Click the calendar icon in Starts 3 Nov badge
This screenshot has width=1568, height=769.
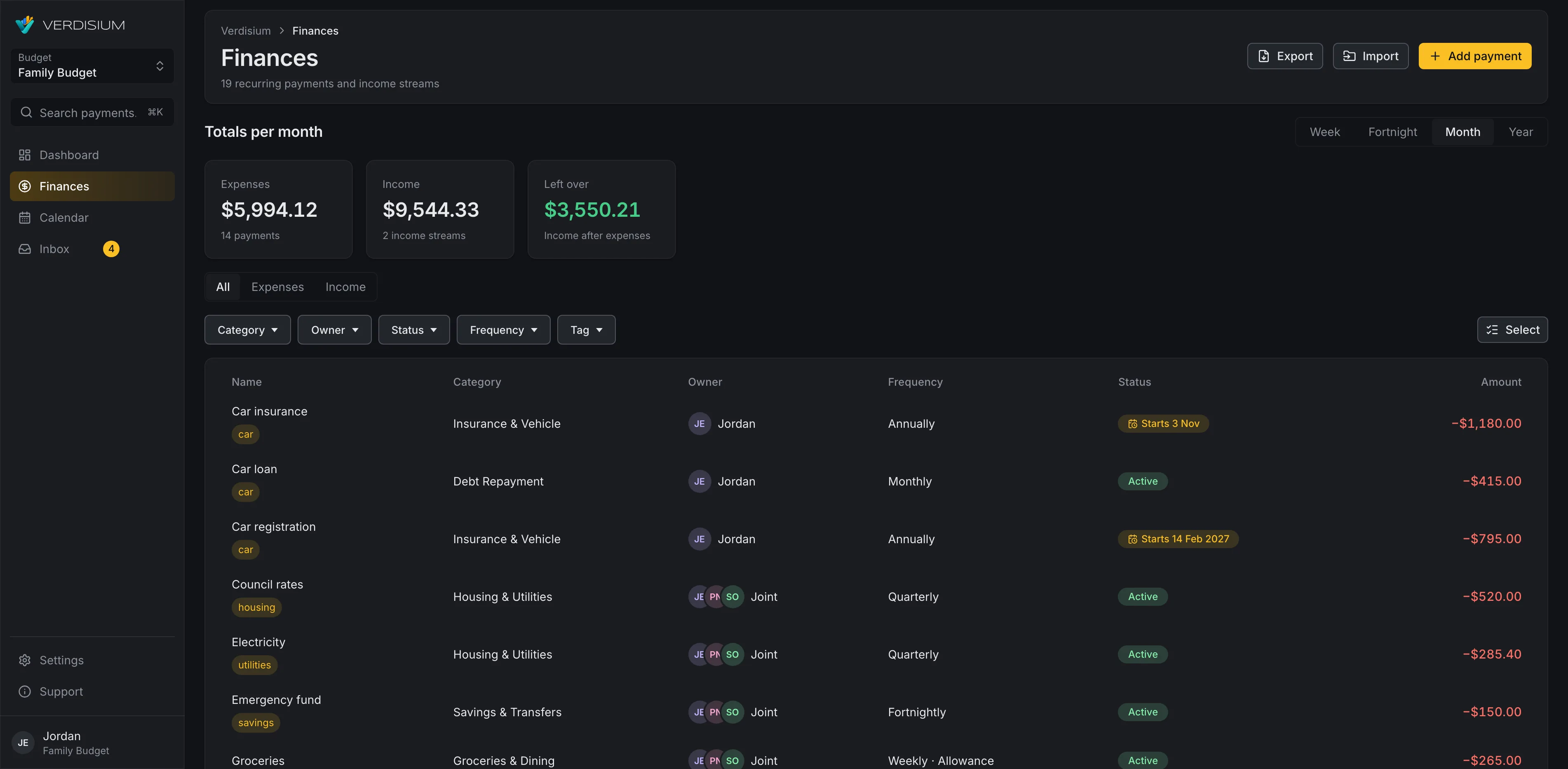(x=1133, y=424)
